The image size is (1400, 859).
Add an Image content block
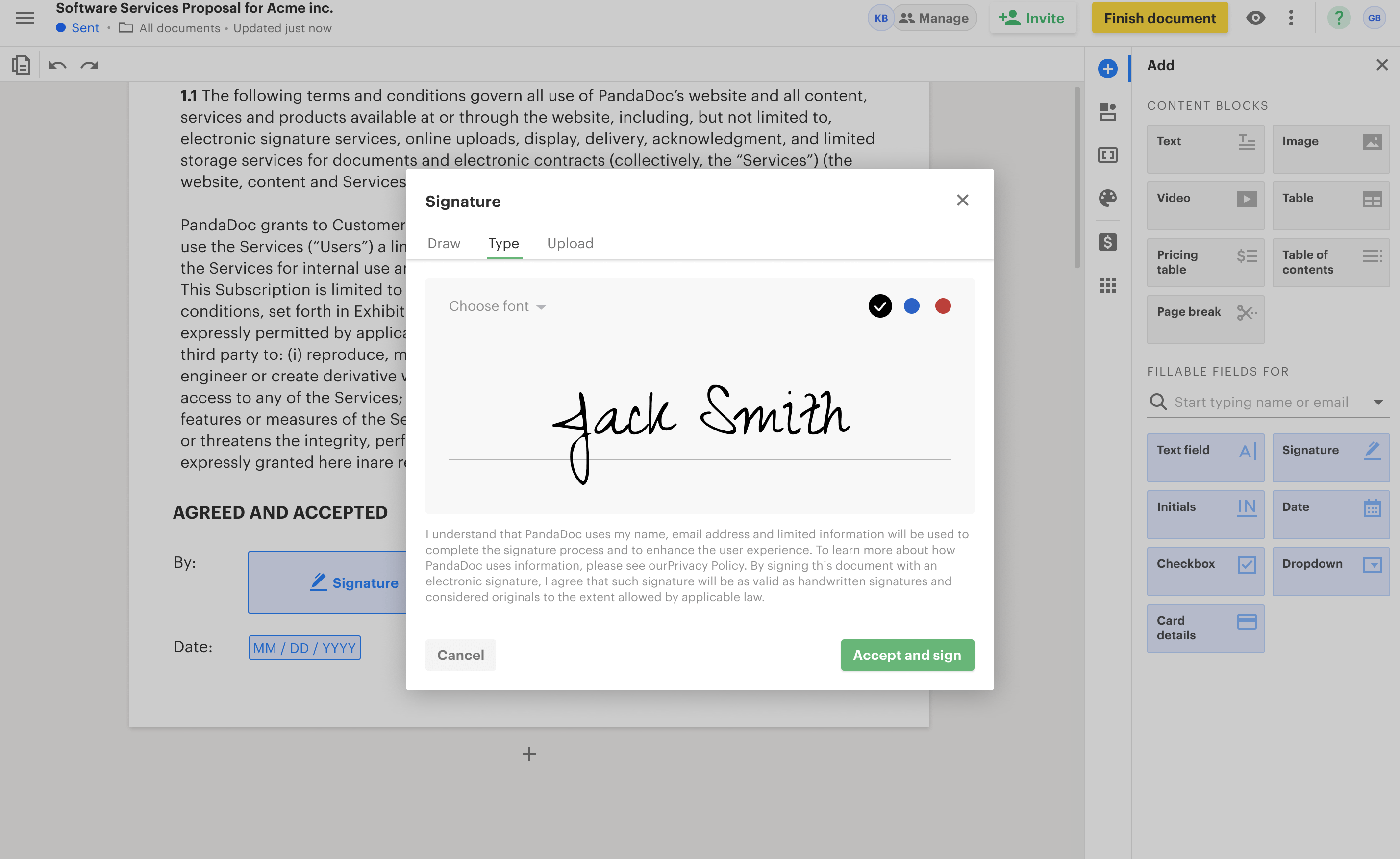pos(1331,149)
